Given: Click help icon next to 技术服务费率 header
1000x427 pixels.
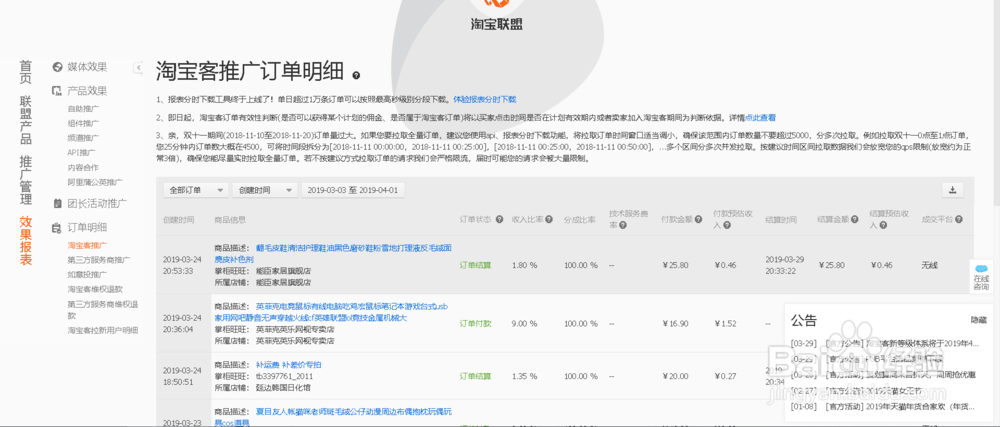Looking at the screenshot, I should (x=622, y=224).
